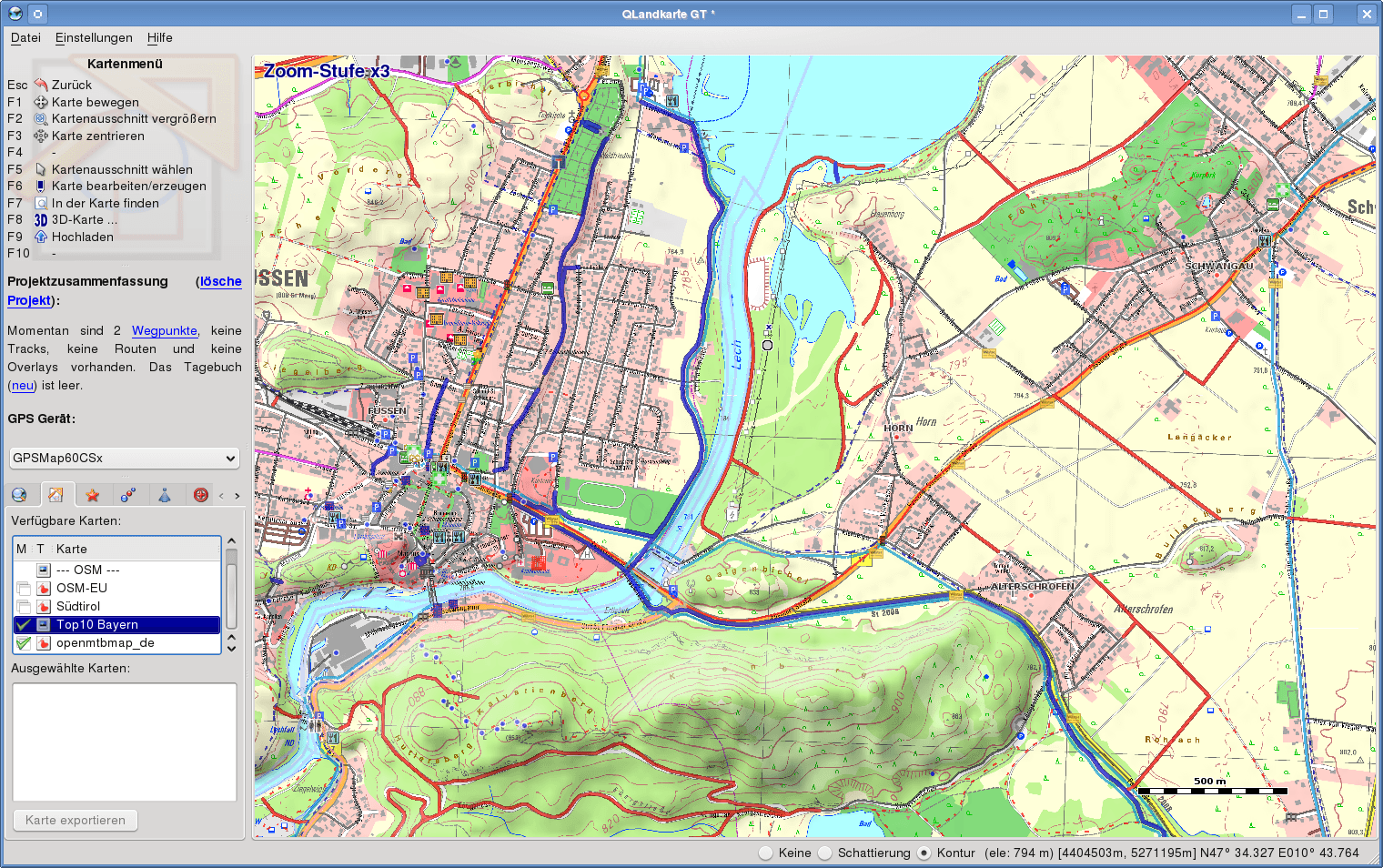This screenshot has height=868, width=1383.
Task: Open the Datei menu
Action: click(25, 37)
